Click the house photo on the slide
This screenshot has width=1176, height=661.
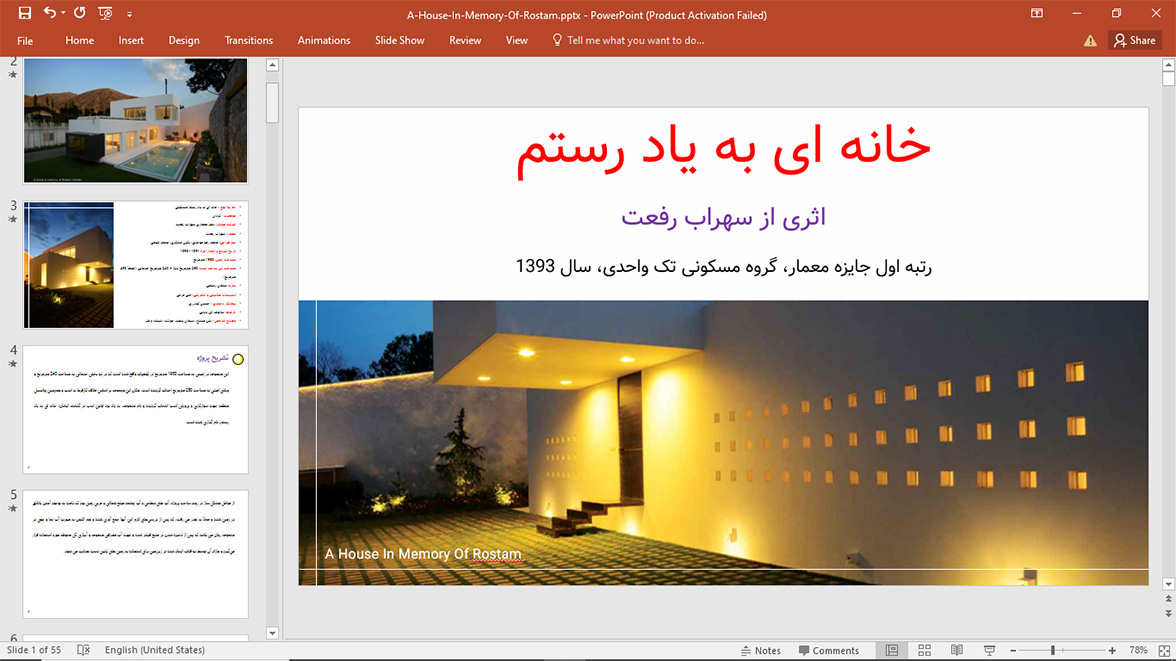723,443
